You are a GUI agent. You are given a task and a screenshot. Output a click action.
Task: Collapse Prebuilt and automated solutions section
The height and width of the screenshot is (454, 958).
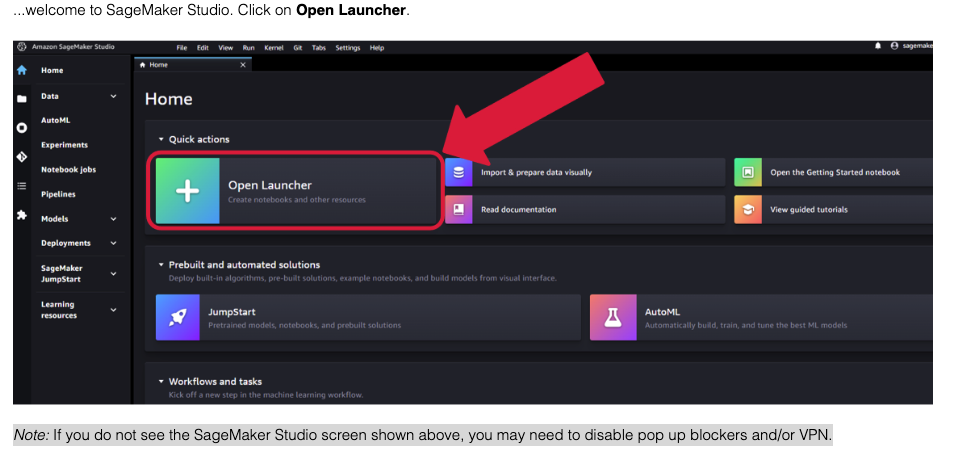pos(161,265)
